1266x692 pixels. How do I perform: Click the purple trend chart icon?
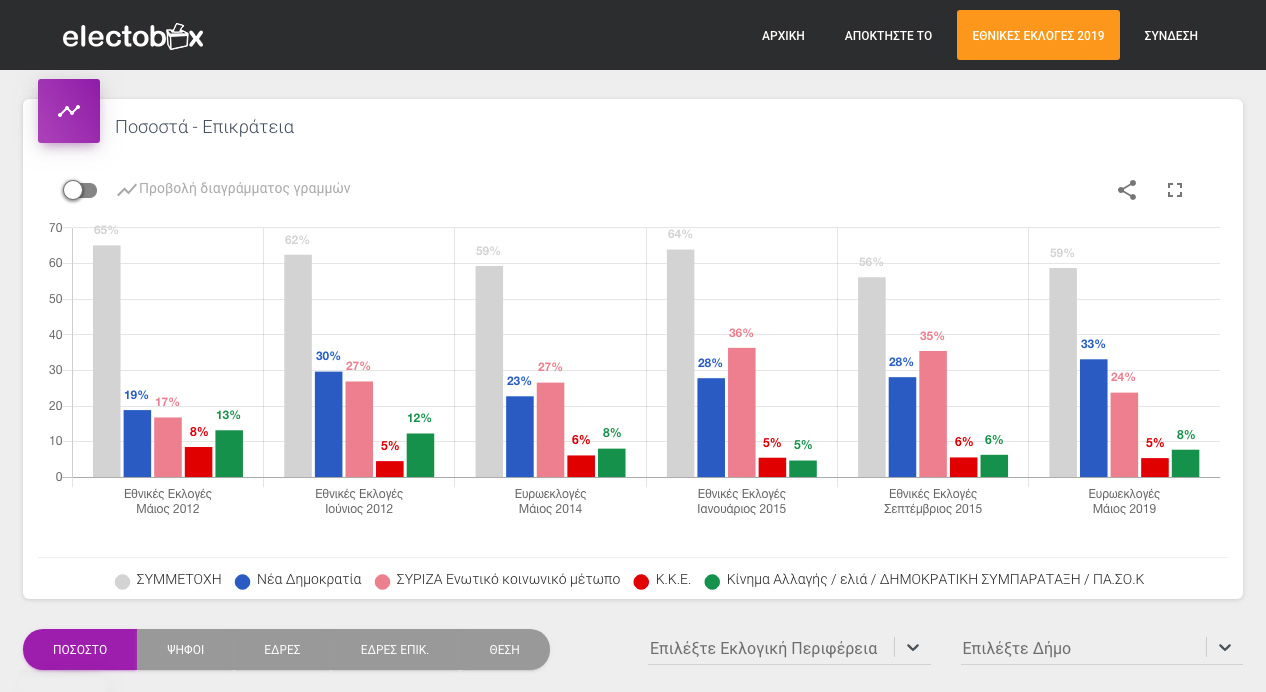69,111
